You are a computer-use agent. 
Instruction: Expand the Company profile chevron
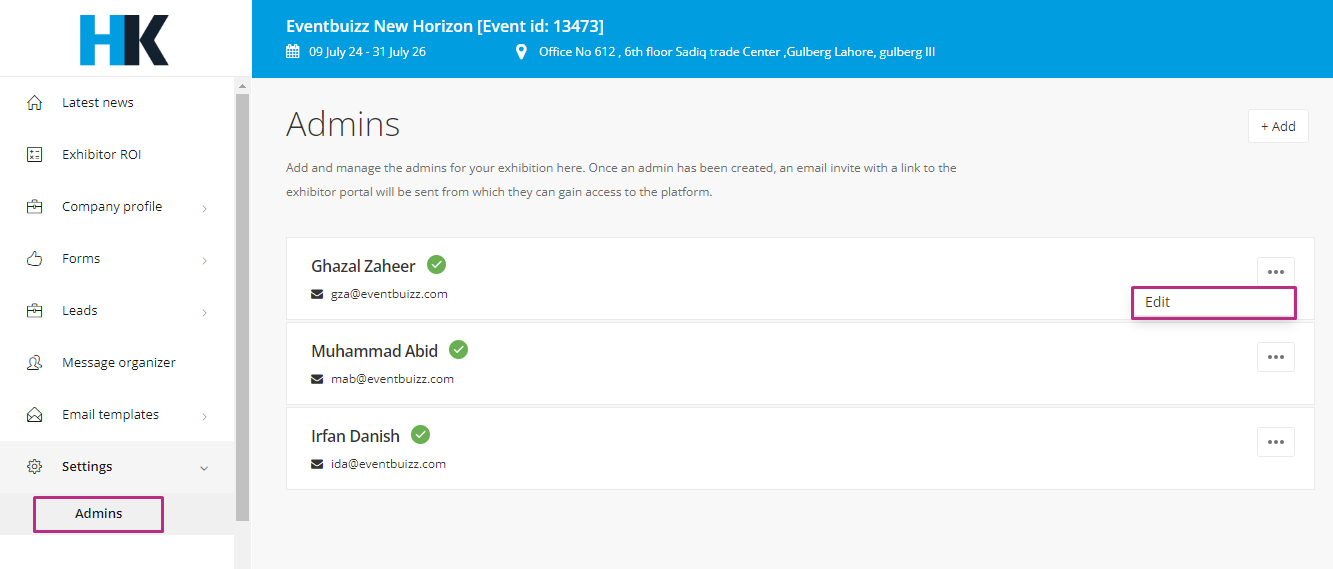coord(205,208)
